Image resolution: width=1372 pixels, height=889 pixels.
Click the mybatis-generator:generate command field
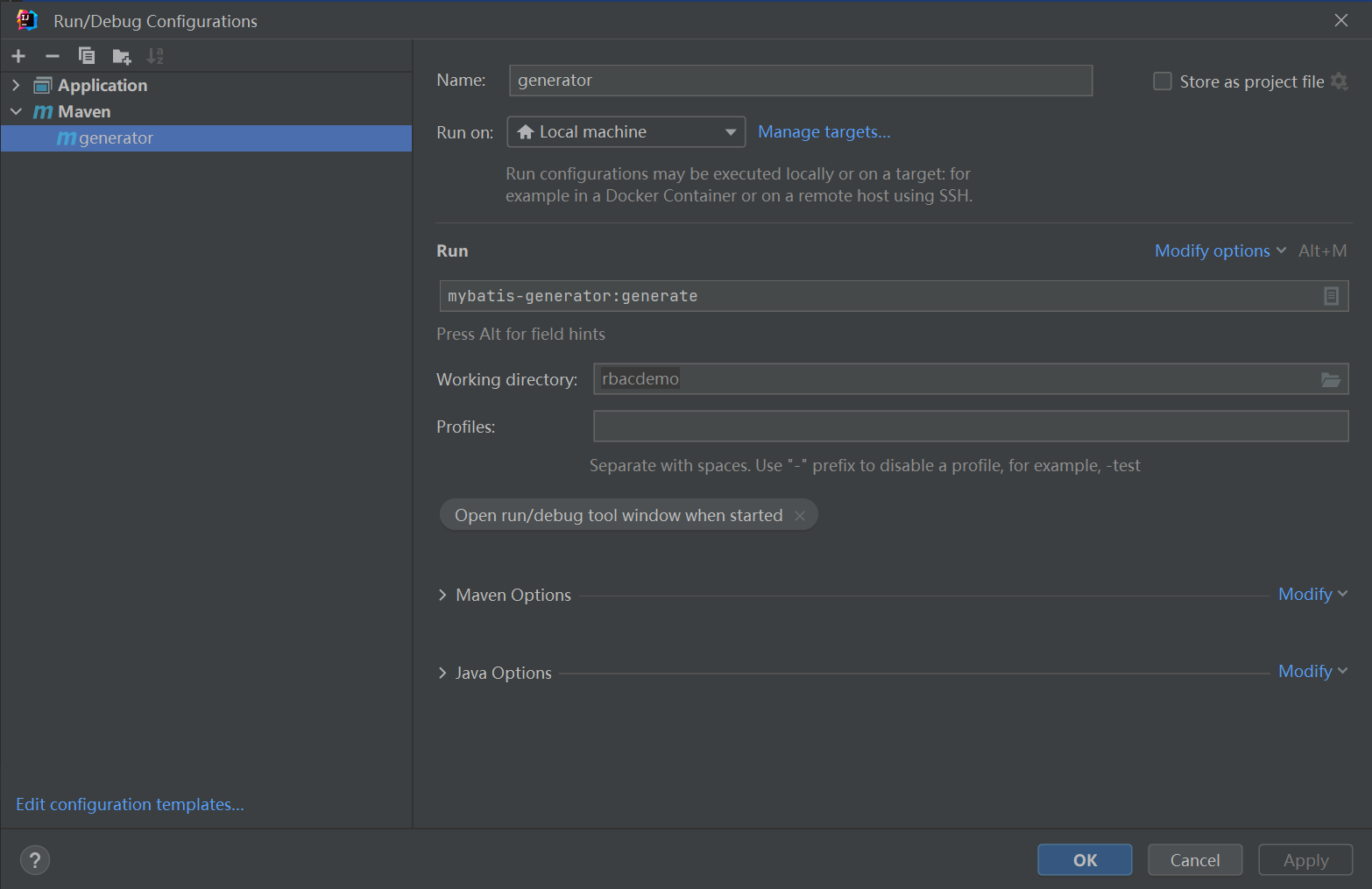(894, 296)
